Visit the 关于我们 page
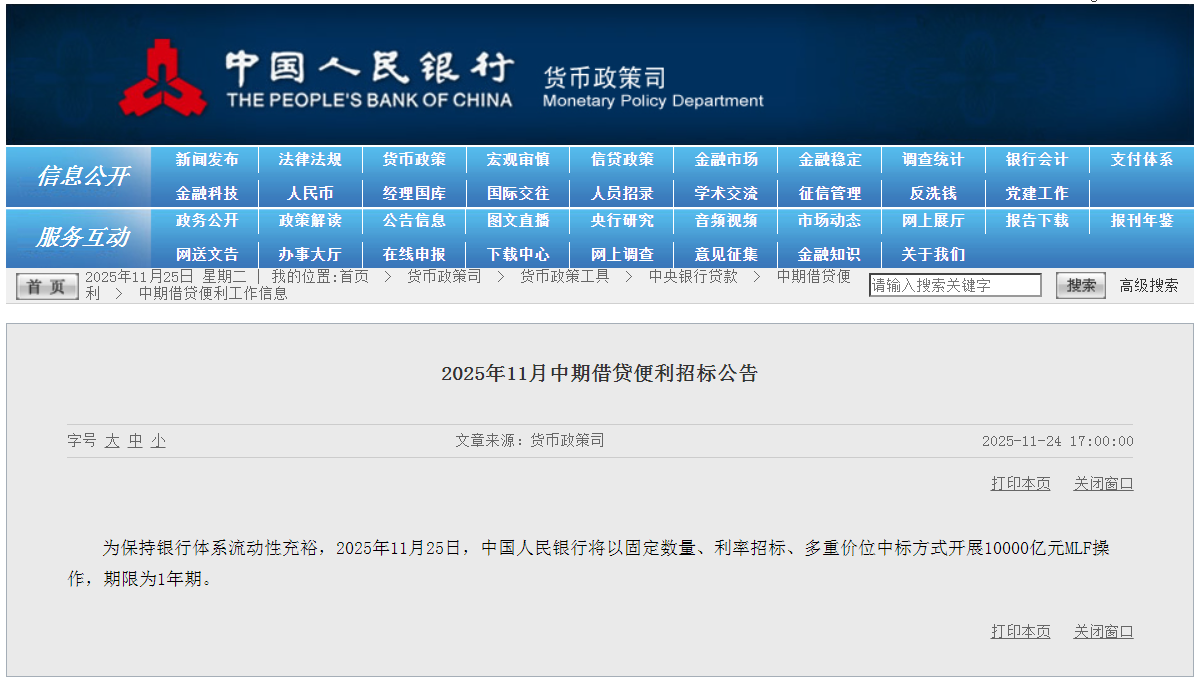1200x680 pixels. 932,253
